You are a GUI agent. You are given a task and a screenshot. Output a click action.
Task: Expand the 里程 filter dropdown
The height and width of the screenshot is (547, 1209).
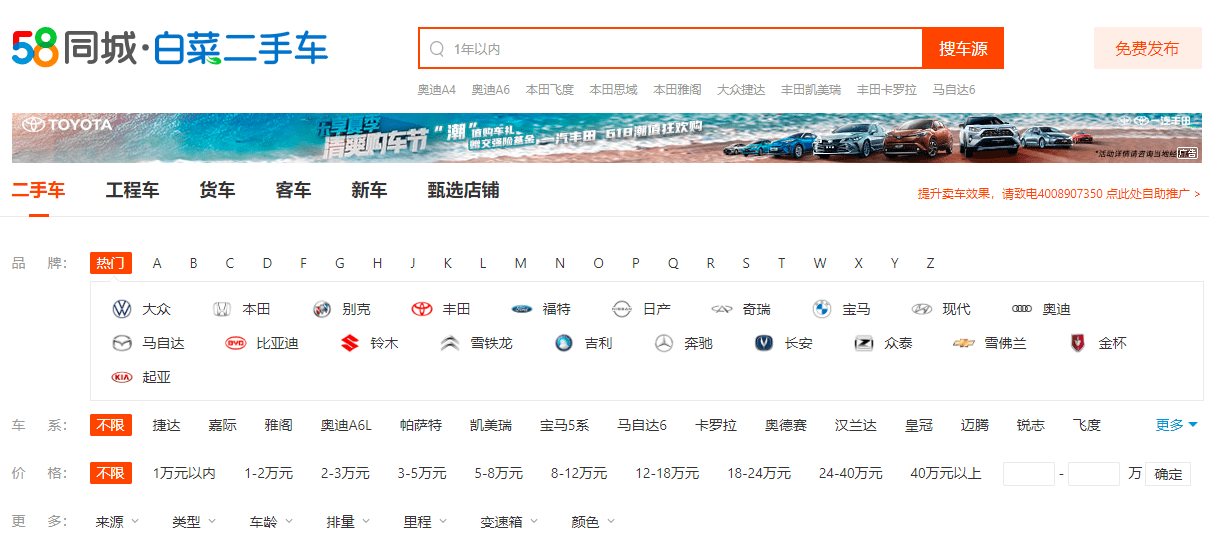(425, 522)
